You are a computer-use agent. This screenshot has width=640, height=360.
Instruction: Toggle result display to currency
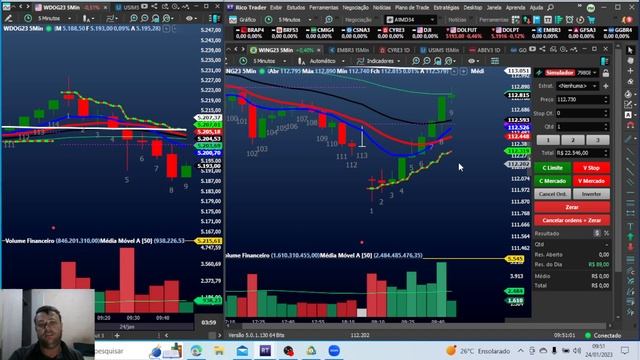pos(597,233)
